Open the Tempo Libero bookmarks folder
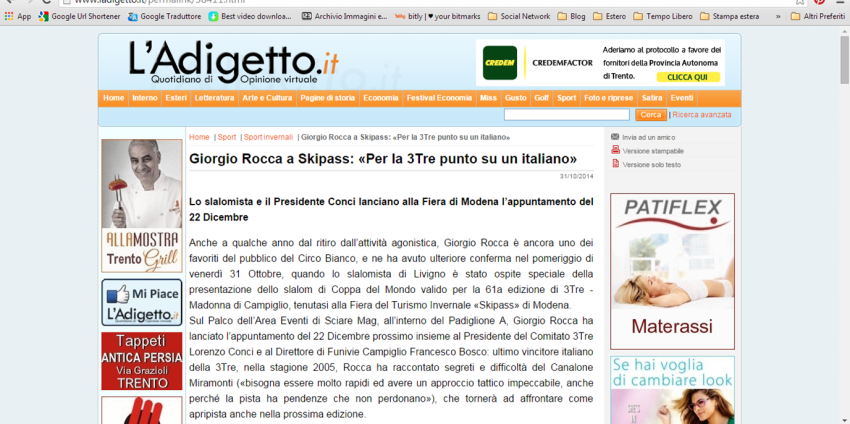 pos(663,16)
